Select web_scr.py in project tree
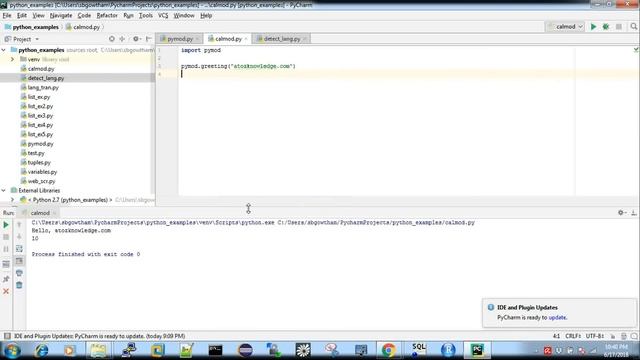640x360 pixels. click(x=41, y=181)
